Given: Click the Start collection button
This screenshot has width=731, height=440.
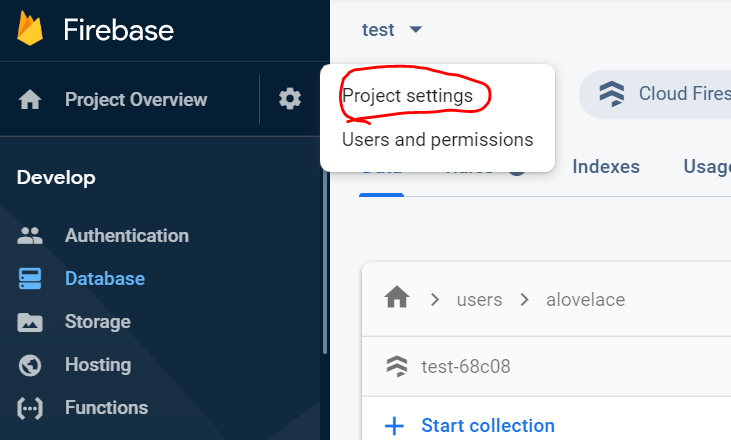Looking at the screenshot, I should click(x=469, y=426).
